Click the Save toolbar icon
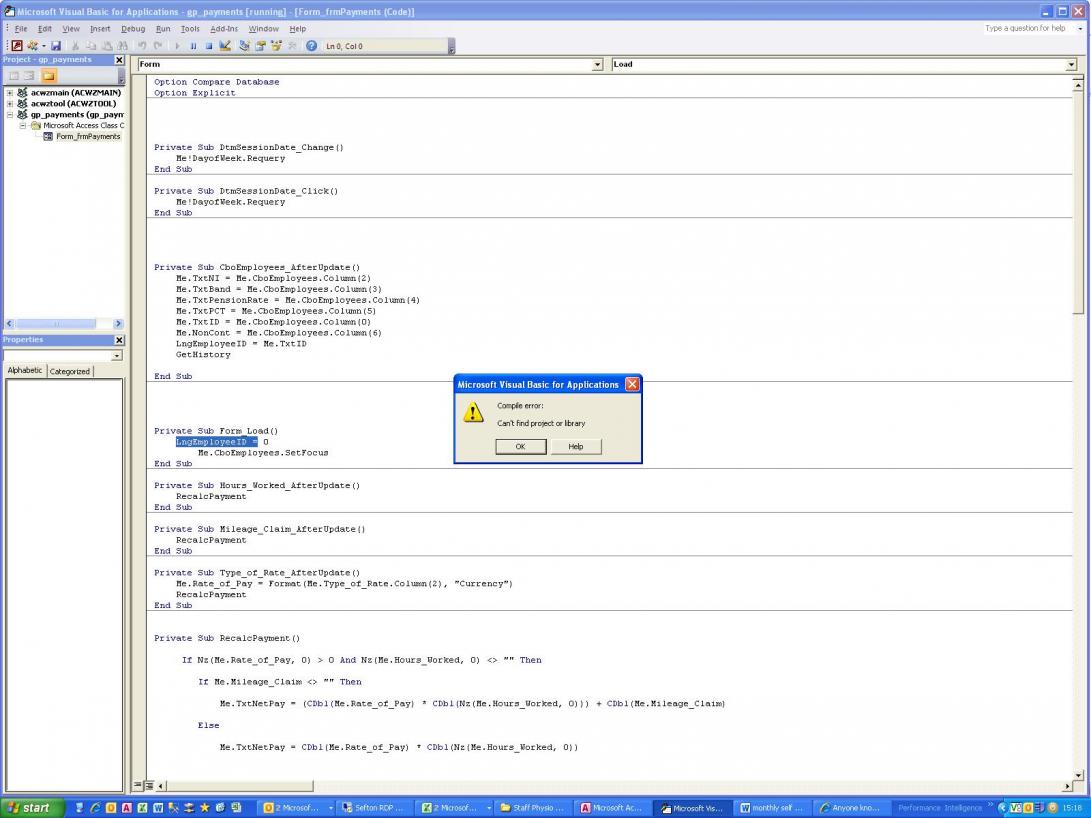Image resolution: width=1091 pixels, height=818 pixels. [x=56, y=46]
